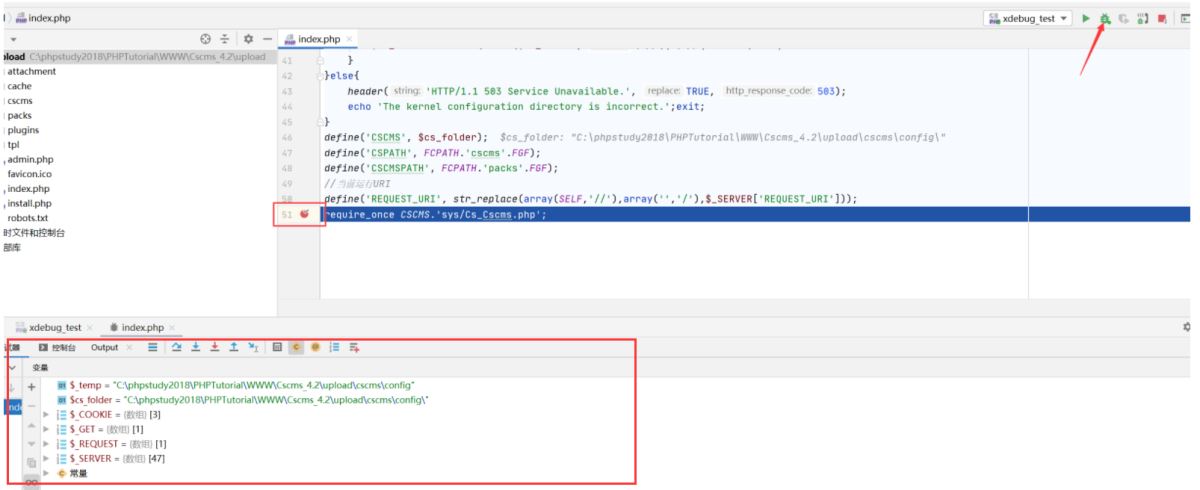Expand the $_REQUEST array variable
The width and height of the screenshot is (1200, 490).
click(x=46, y=443)
